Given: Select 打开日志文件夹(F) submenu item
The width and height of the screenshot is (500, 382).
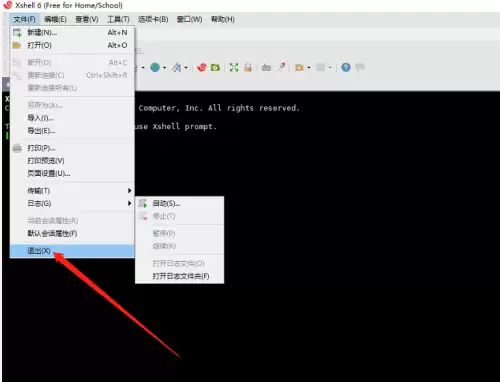Looking at the screenshot, I should pyautogui.click(x=179, y=276).
